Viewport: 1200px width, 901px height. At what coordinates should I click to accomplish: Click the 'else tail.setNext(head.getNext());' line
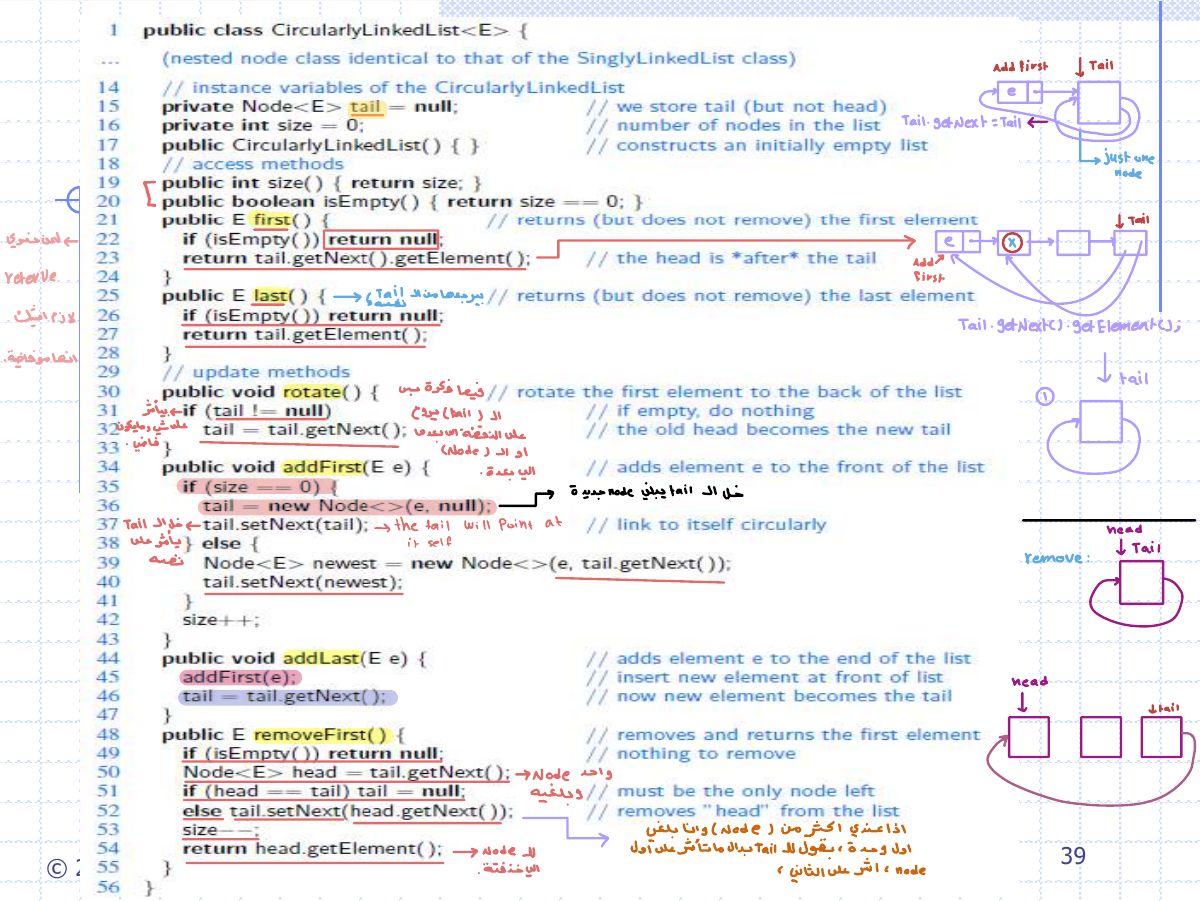pyautogui.click(x=348, y=810)
